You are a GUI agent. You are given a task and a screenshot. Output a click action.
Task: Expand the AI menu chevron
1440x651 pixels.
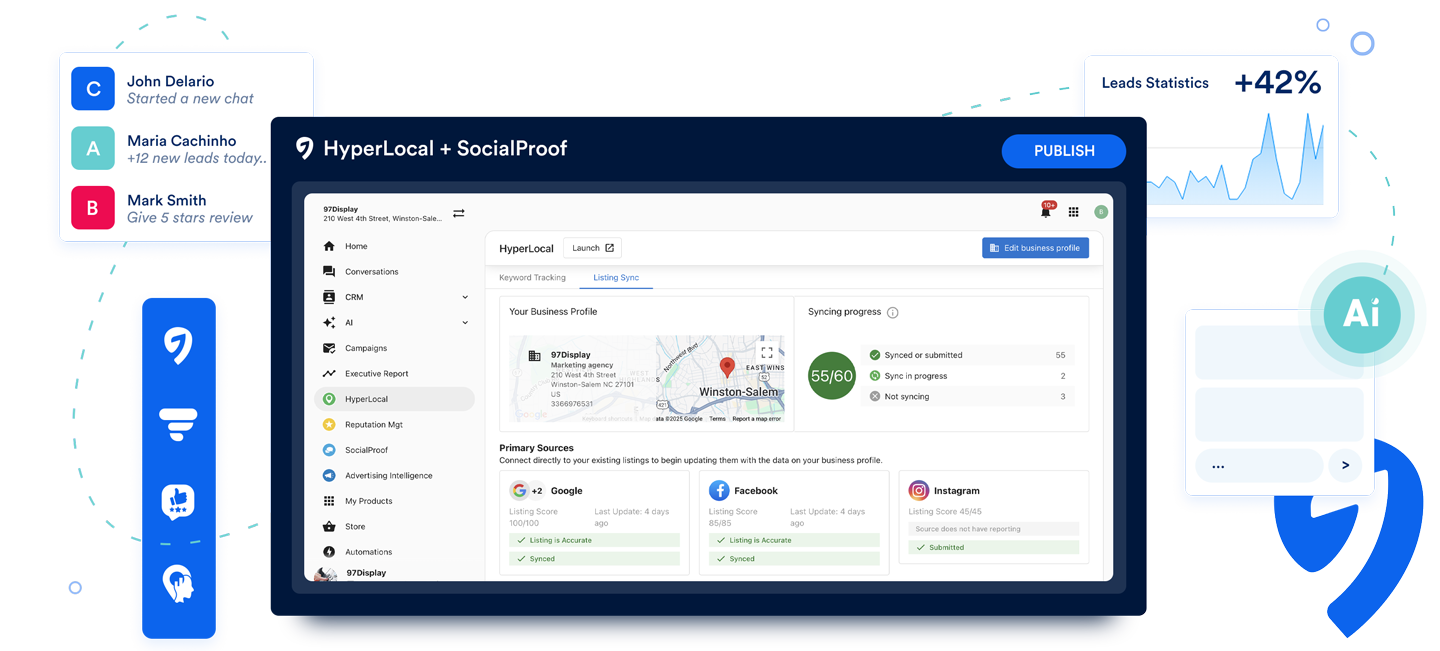pos(465,323)
